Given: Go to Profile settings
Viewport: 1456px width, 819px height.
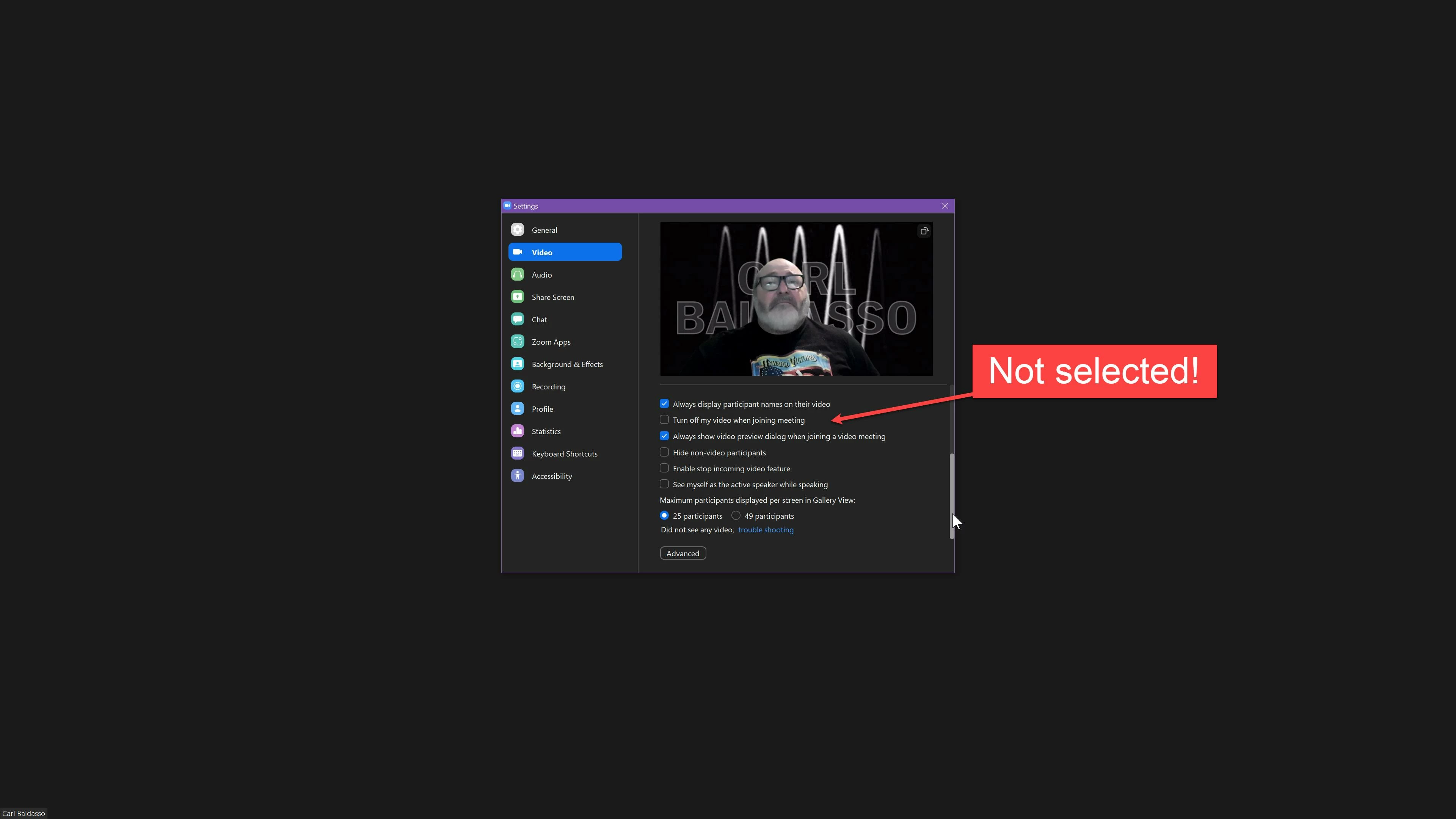Looking at the screenshot, I should point(542,409).
